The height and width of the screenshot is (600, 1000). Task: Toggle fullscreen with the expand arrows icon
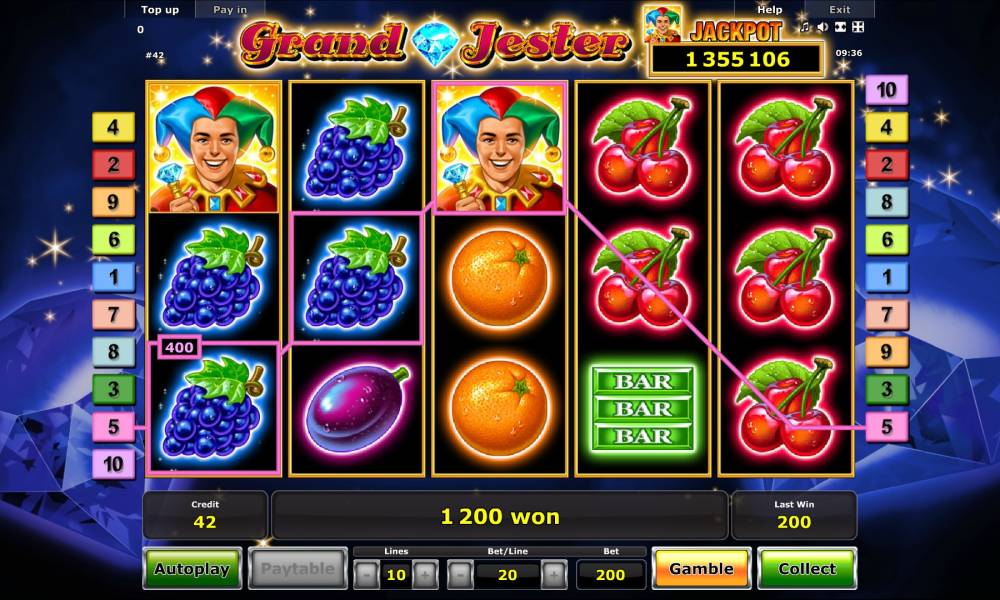tap(840, 27)
